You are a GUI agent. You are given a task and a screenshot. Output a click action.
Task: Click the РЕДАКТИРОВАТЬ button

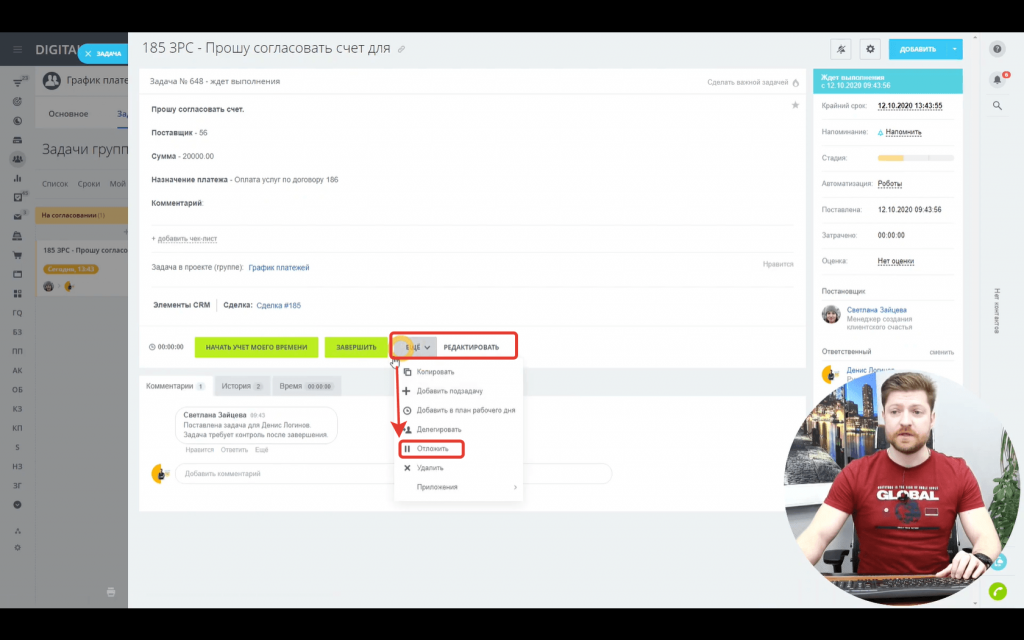(471, 347)
